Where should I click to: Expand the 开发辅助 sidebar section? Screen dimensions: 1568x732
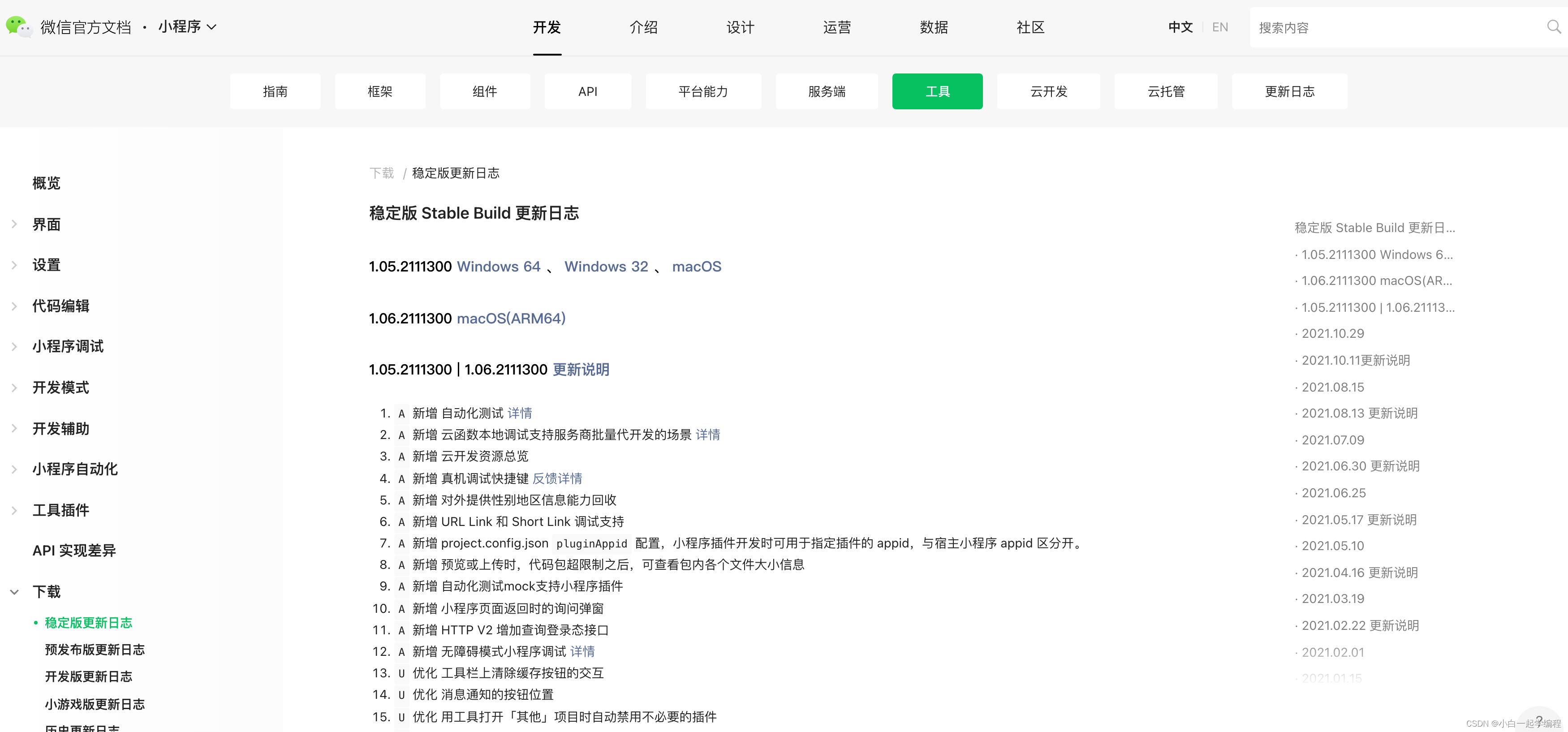pyautogui.click(x=14, y=428)
